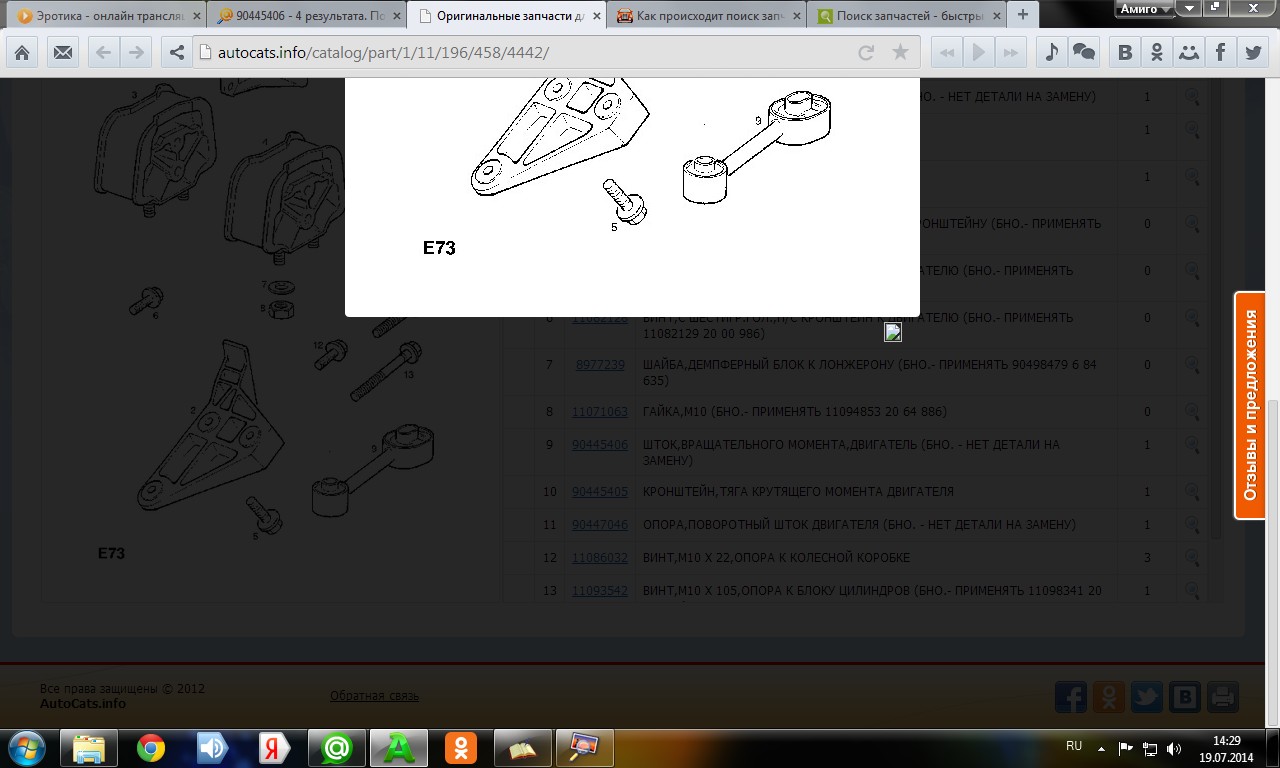
Task: Open the RU language selector in taskbar
Action: (x=1074, y=746)
